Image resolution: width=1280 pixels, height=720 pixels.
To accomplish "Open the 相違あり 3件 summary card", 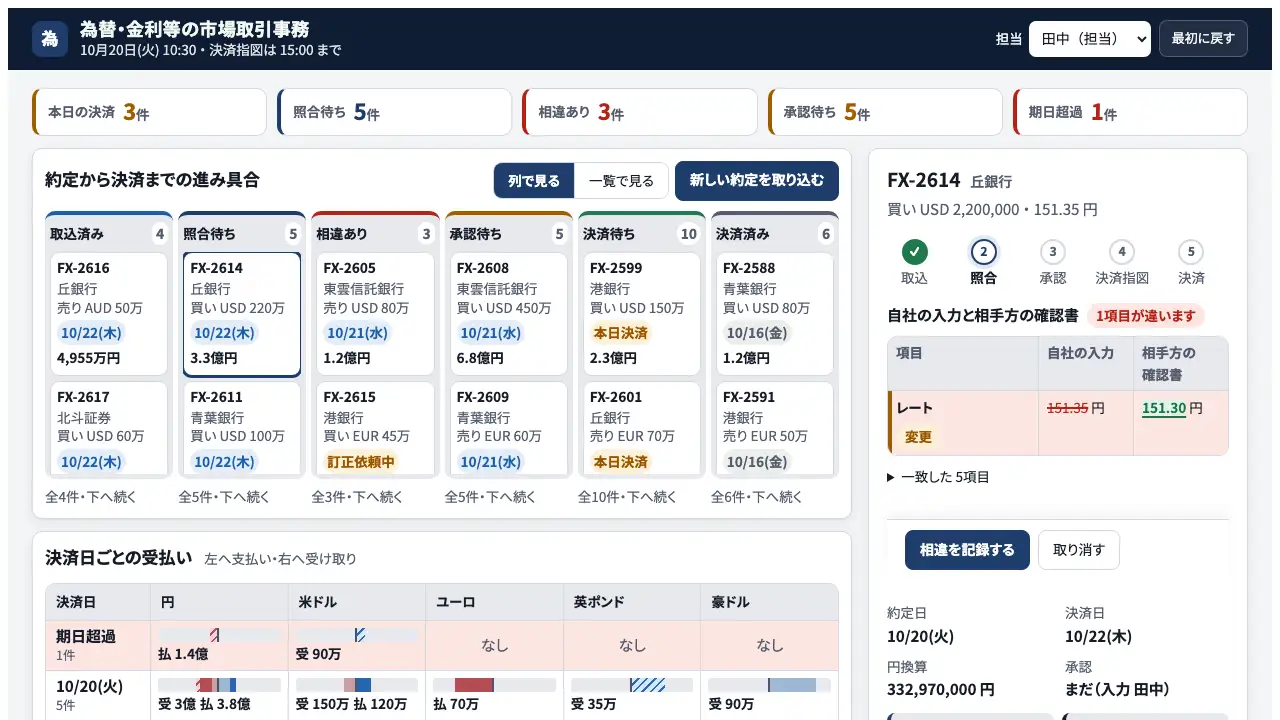I will tap(640, 112).
